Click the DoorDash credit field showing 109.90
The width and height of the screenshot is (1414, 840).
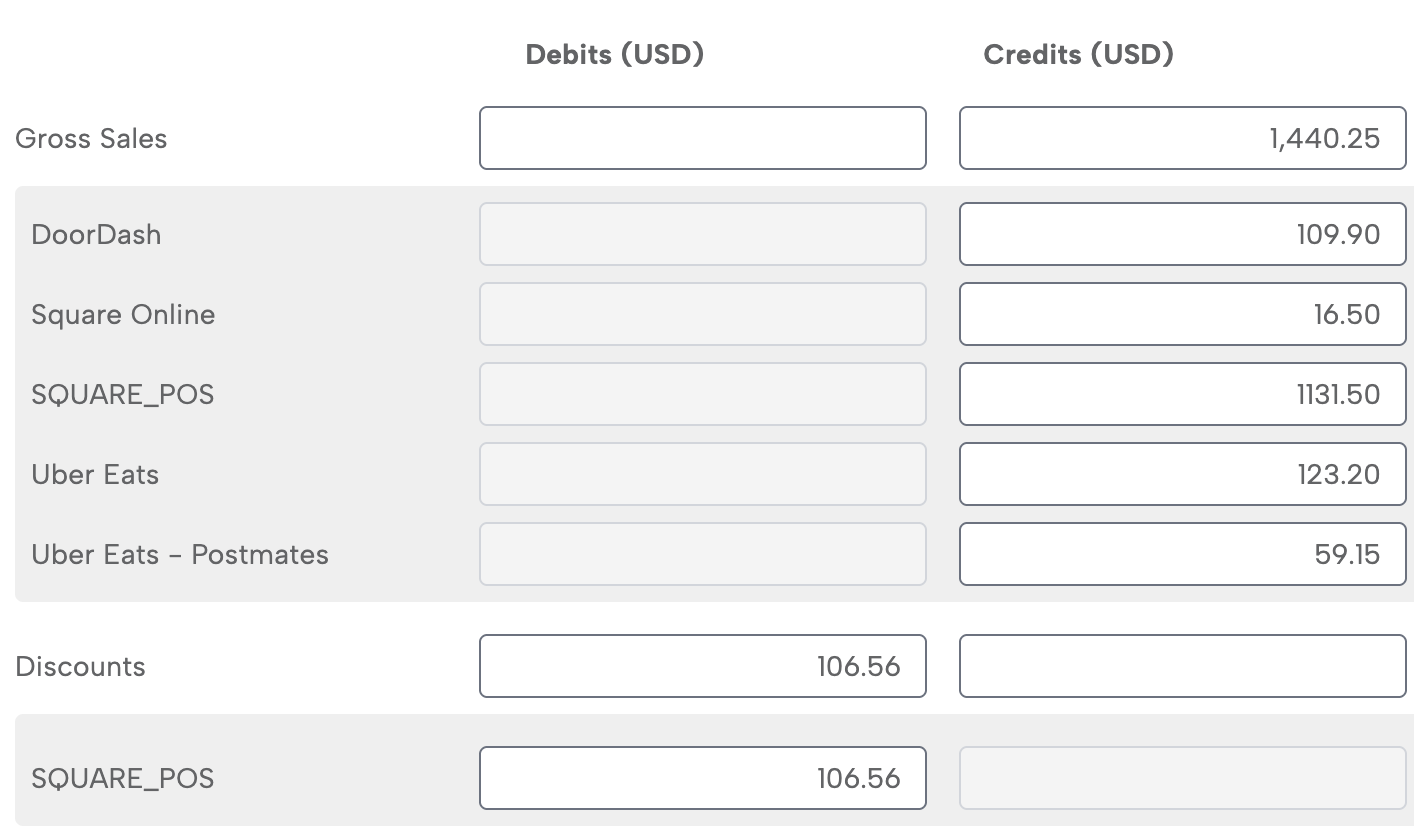pyautogui.click(x=1182, y=234)
